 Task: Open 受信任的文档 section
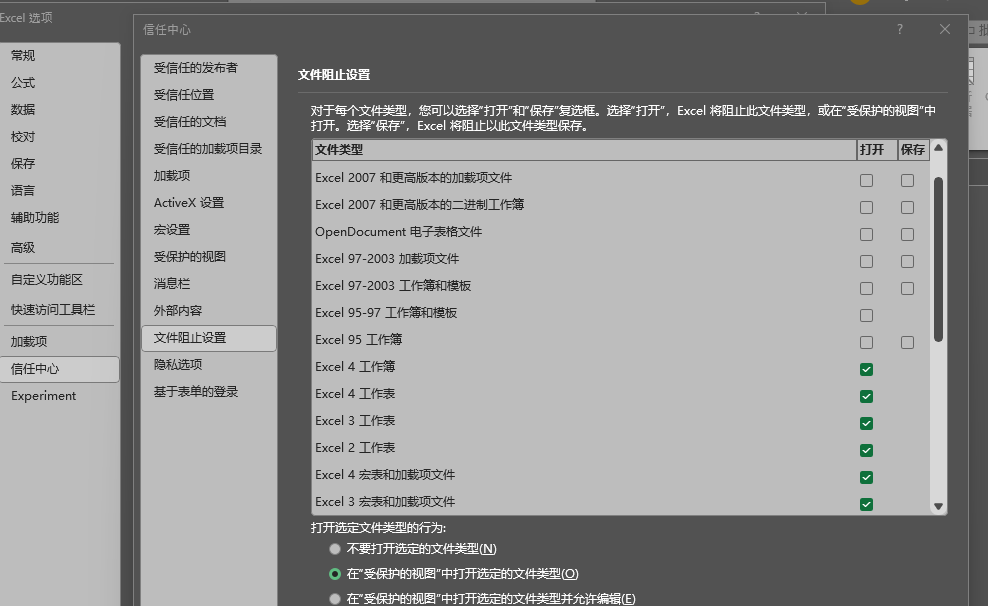(209, 122)
